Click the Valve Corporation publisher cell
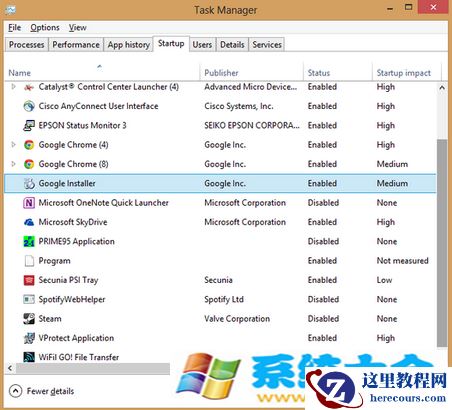This screenshot has height=410, width=452. [237, 319]
